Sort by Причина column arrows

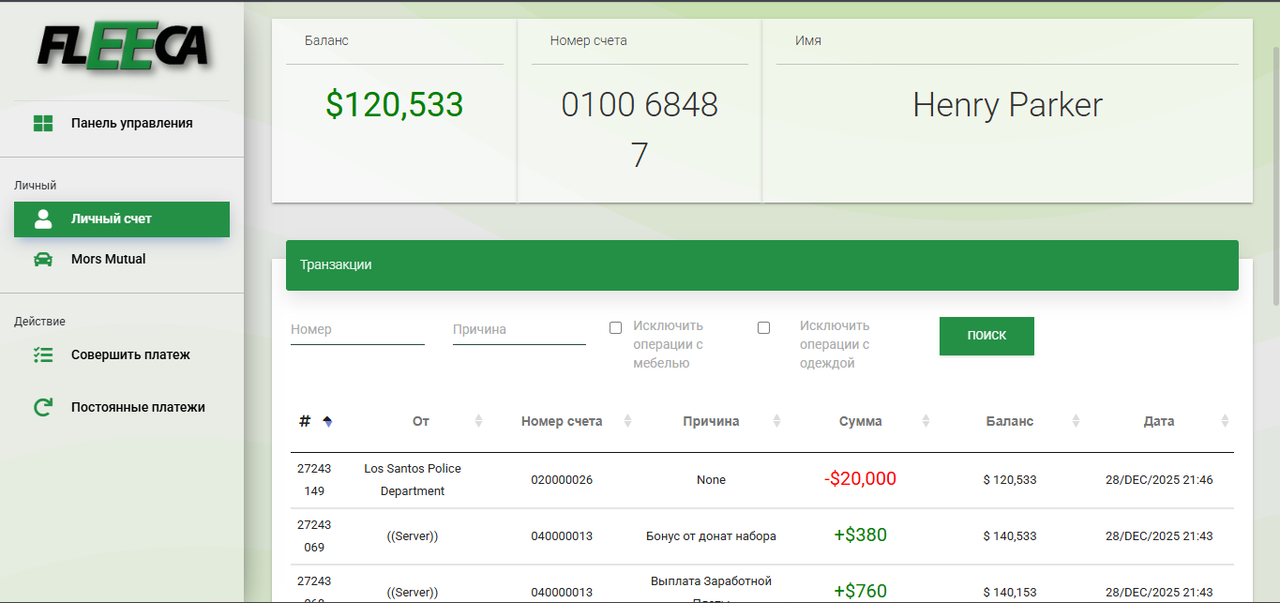tap(776, 422)
